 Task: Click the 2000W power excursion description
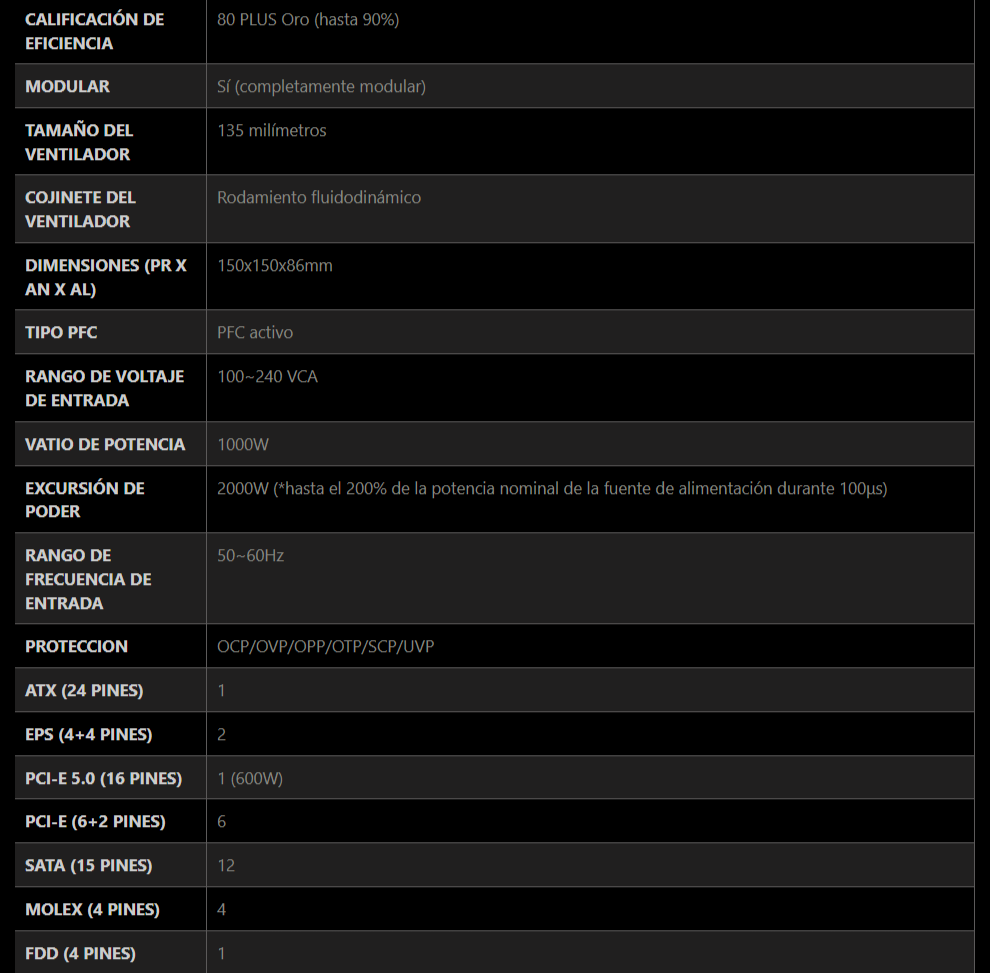pyautogui.click(x=552, y=488)
